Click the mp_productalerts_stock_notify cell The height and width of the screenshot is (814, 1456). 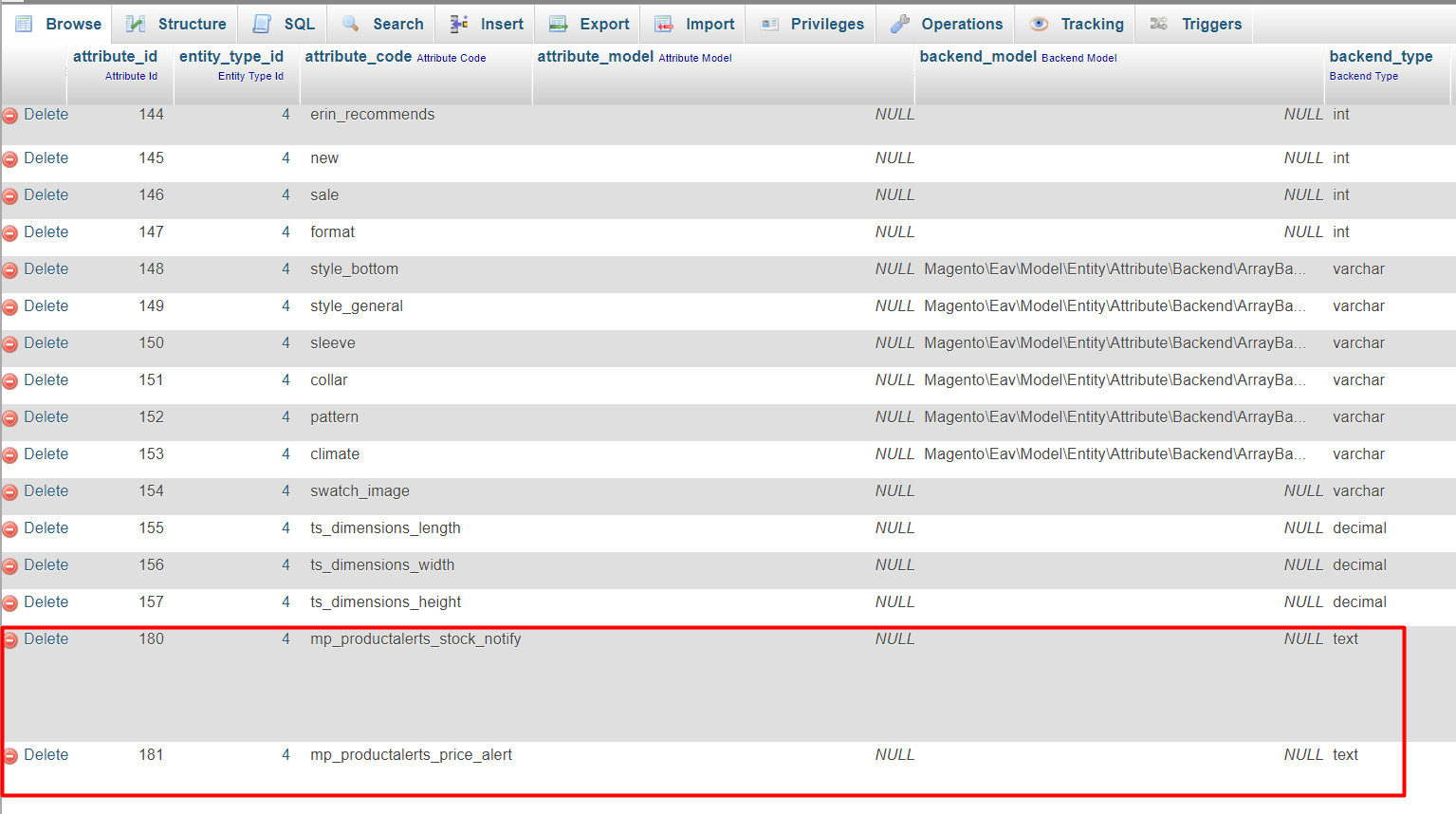click(415, 638)
